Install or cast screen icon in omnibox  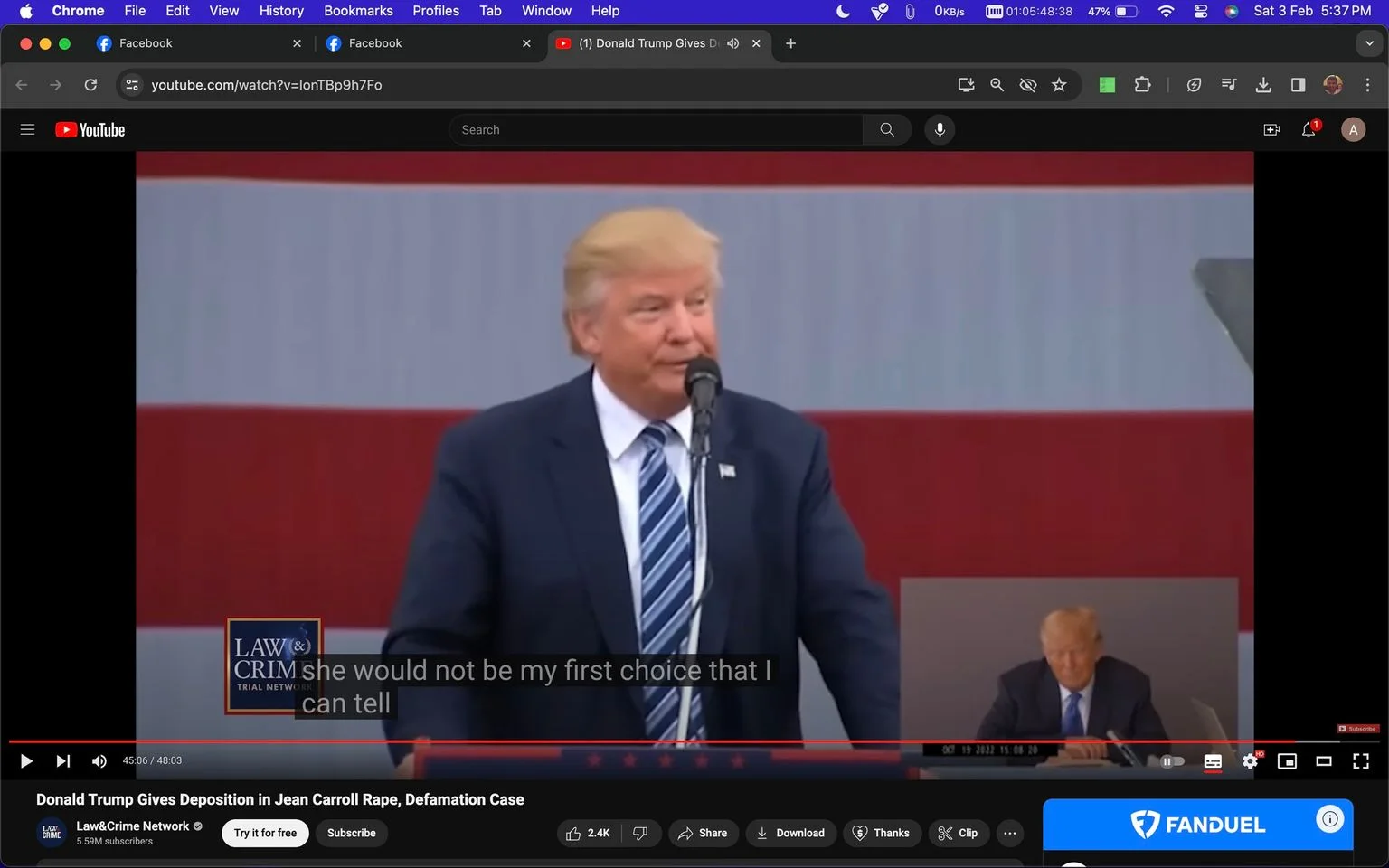coord(966,85)
